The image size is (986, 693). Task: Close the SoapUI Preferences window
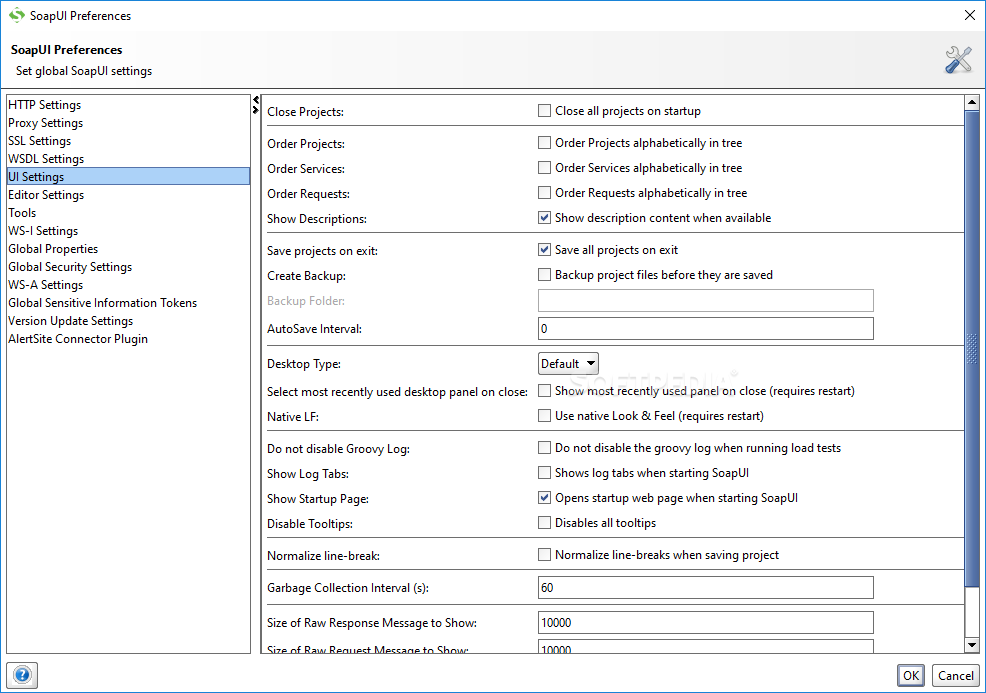[x=970, y=15]
